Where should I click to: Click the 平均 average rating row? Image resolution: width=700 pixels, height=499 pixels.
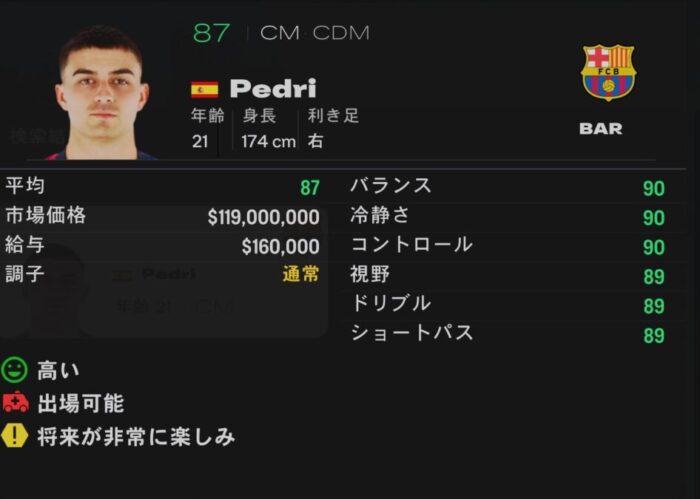(x=162, y=187)
